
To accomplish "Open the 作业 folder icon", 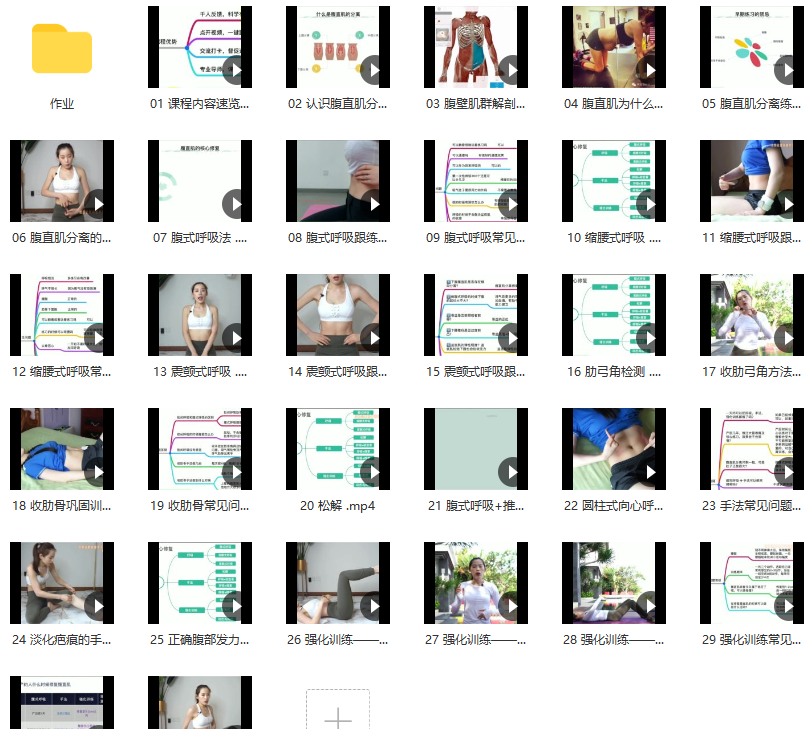I will click(x=62, y=49).
